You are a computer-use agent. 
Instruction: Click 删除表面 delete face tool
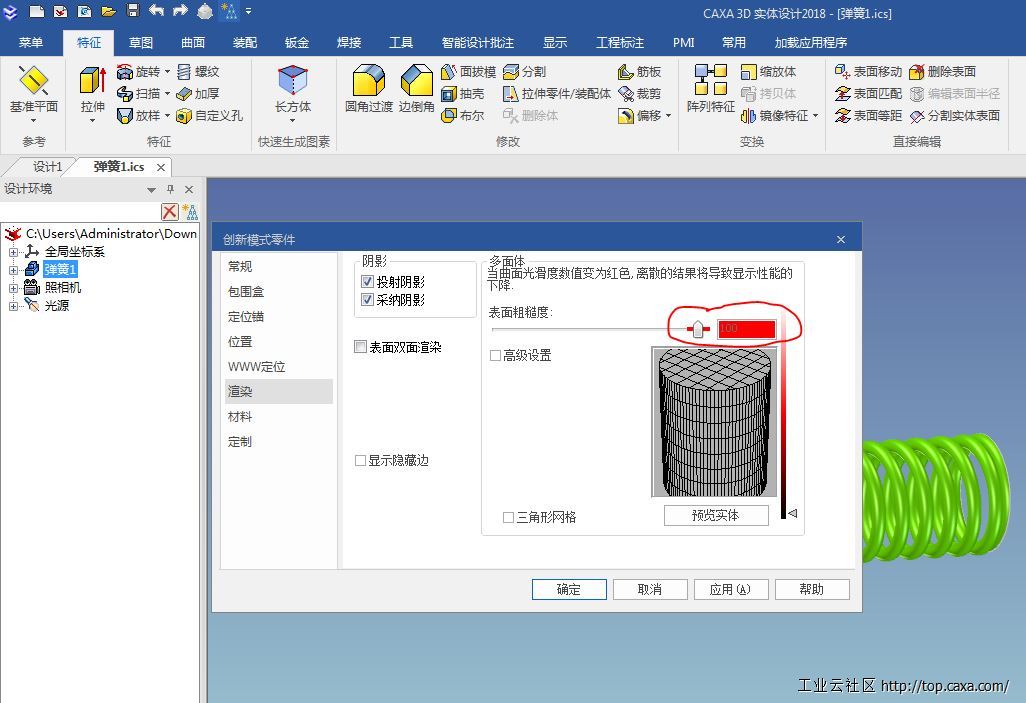942,71
